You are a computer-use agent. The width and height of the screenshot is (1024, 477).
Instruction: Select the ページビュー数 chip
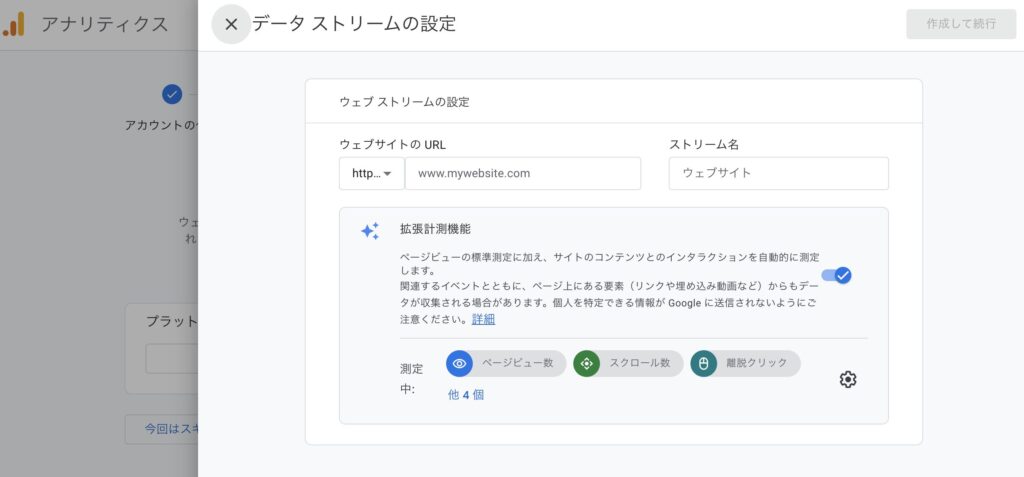click(x=506, y=363)
